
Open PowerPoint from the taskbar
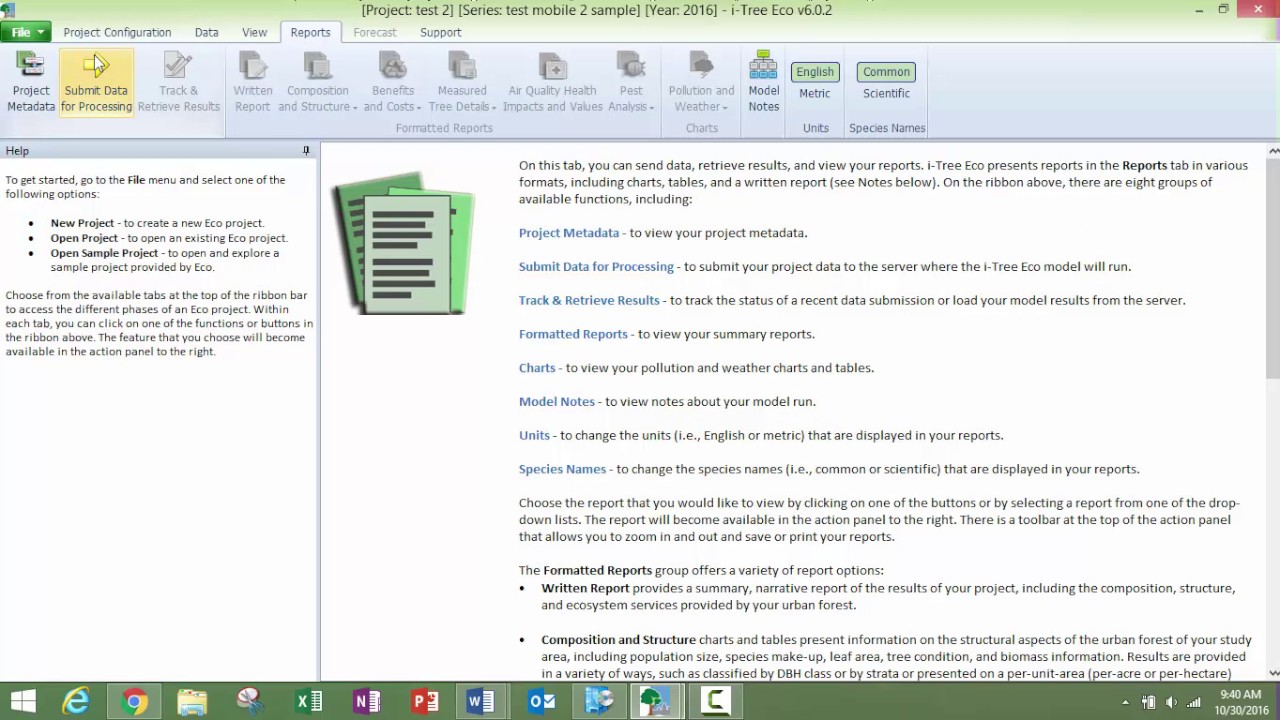[424, 701]
